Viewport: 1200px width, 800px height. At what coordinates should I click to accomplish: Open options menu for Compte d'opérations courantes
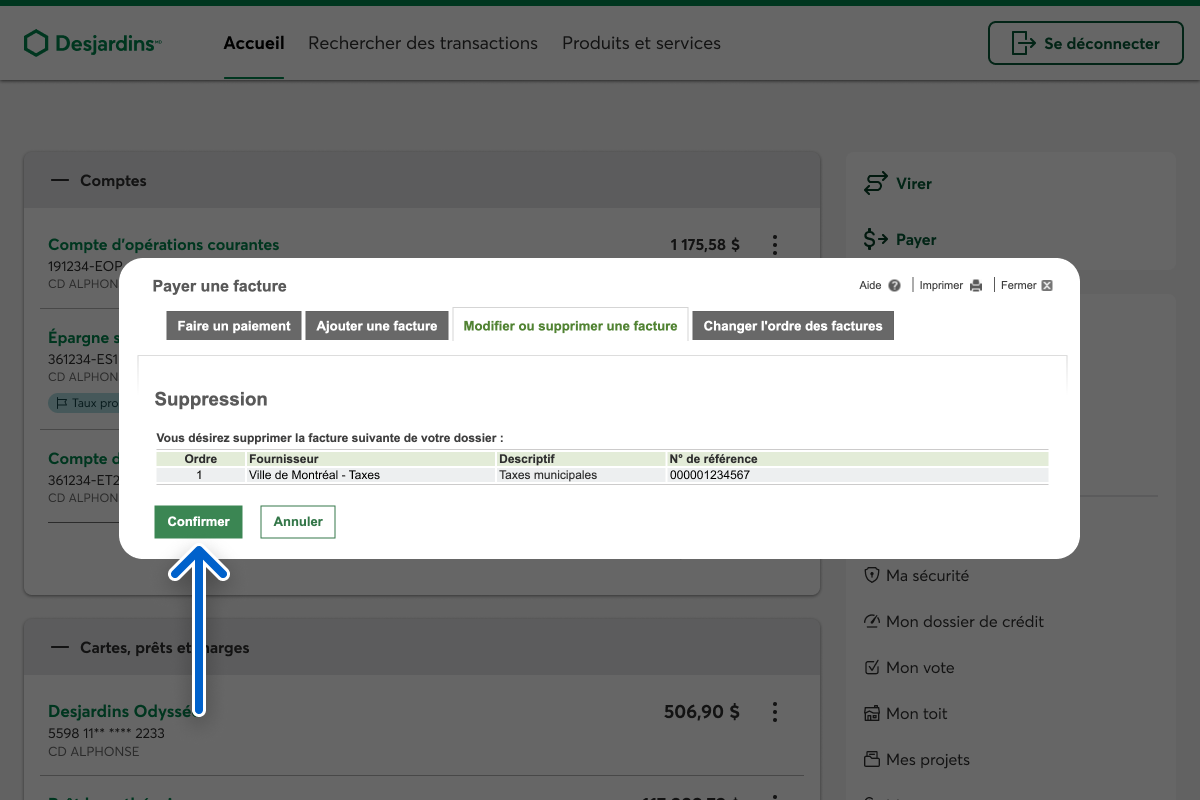coord(774,245)
